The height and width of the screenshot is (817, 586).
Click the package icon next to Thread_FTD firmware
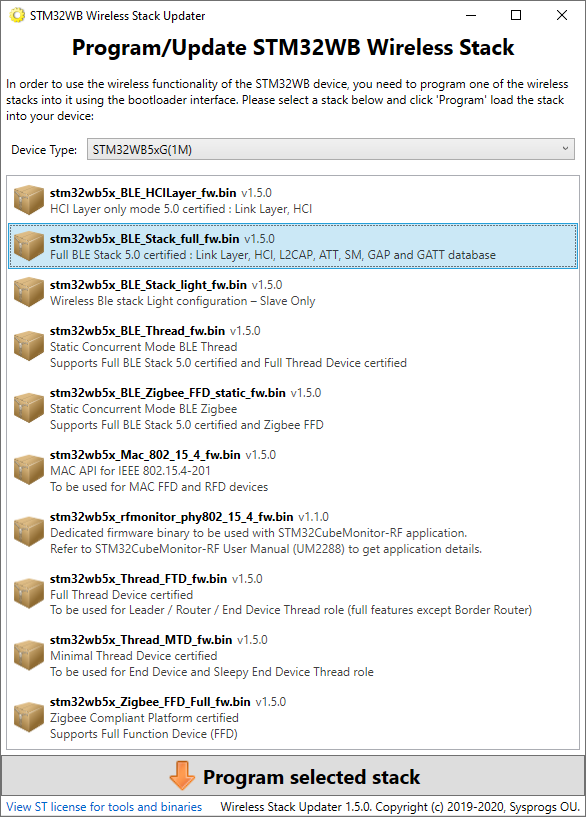(x=29, y=593)
